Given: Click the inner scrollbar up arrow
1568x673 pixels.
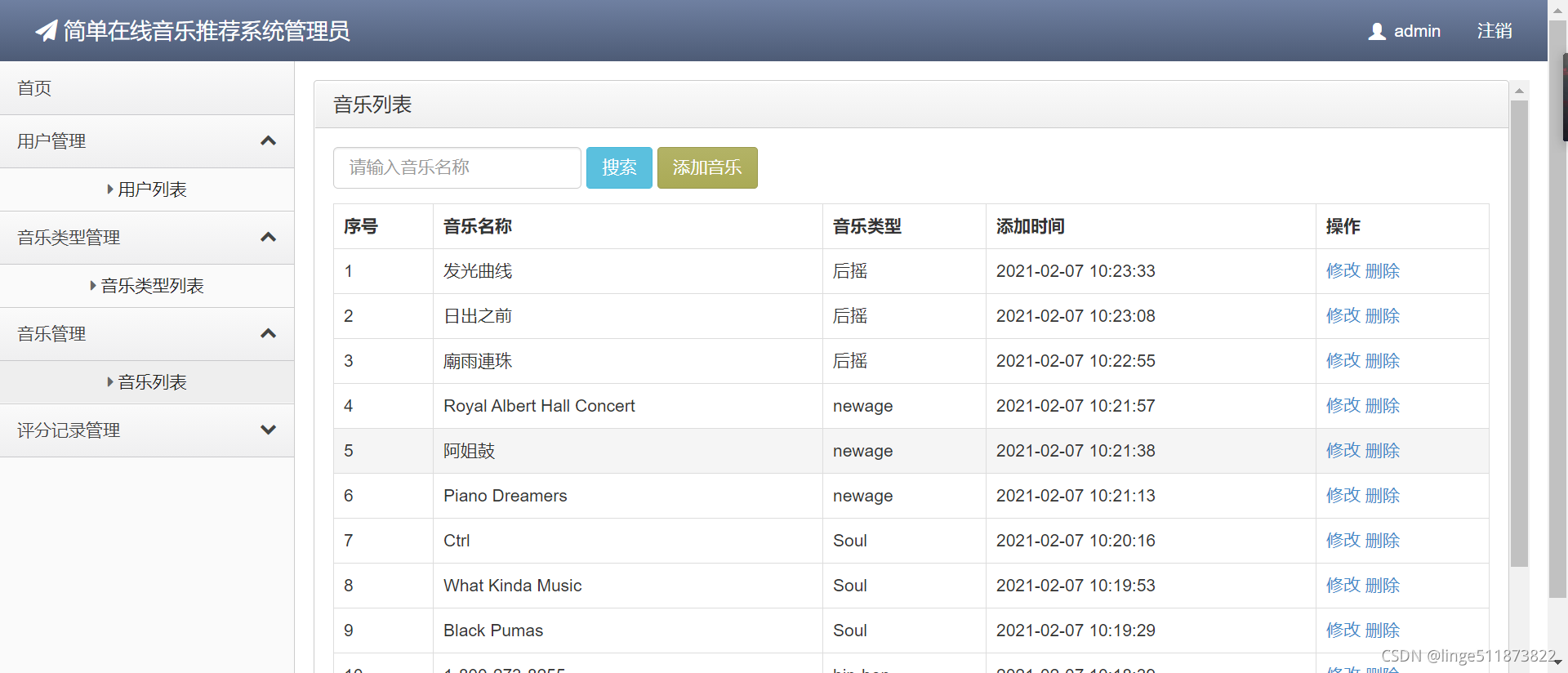Looking at the screenshot, I should [x=1519, y=91].
